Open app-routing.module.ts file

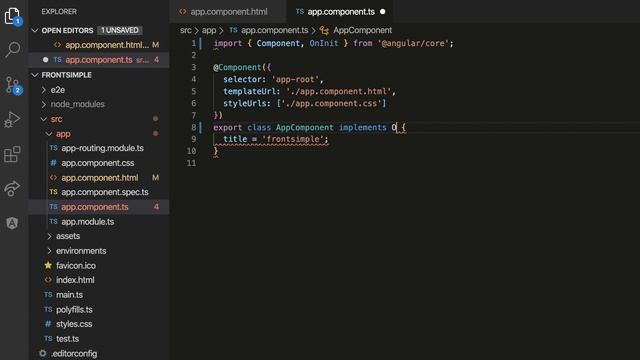coord(102,148)
